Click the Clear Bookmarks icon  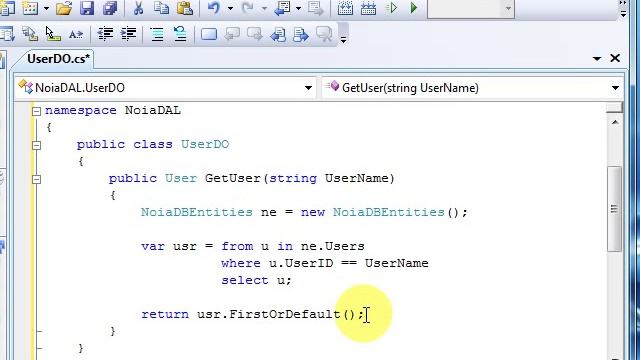pyautogui.click(x=324, y=34)
